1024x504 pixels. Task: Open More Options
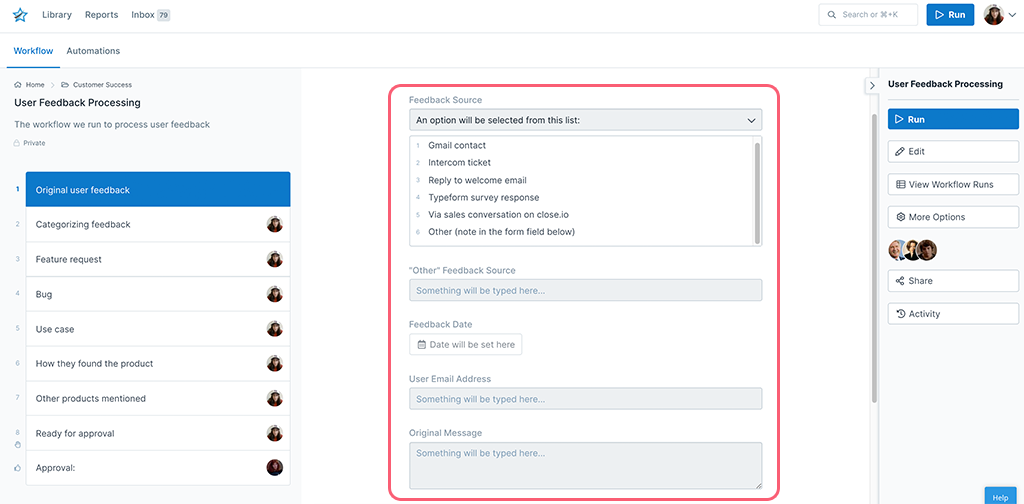[953, 217]
